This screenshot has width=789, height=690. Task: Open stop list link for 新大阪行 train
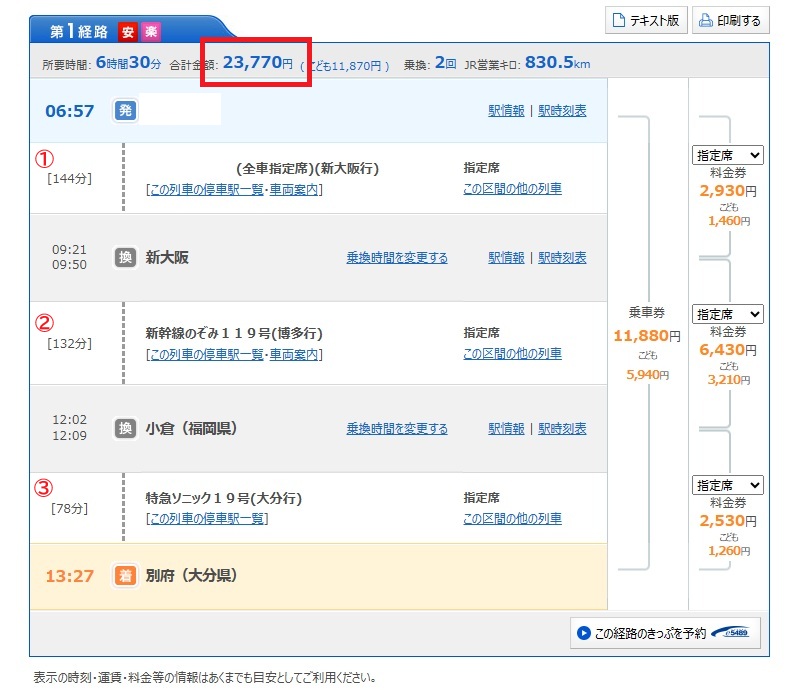click(x=207, y=189)
